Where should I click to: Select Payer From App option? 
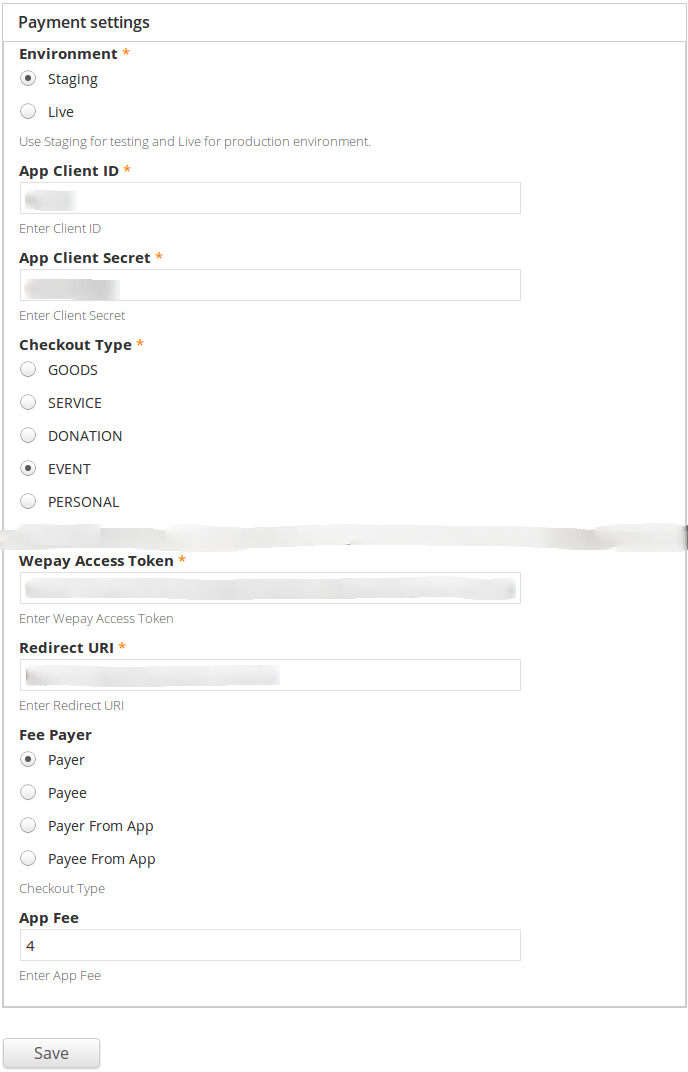click(x=28, y=826)
